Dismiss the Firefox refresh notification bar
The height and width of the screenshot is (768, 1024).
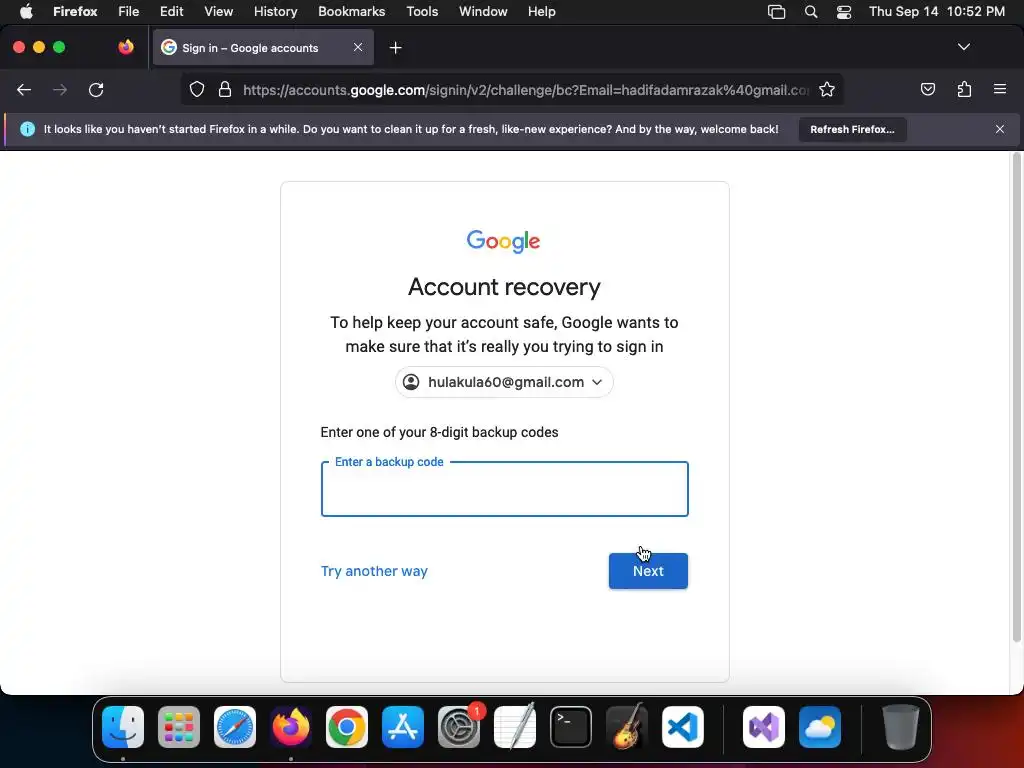click(1000, 129)
